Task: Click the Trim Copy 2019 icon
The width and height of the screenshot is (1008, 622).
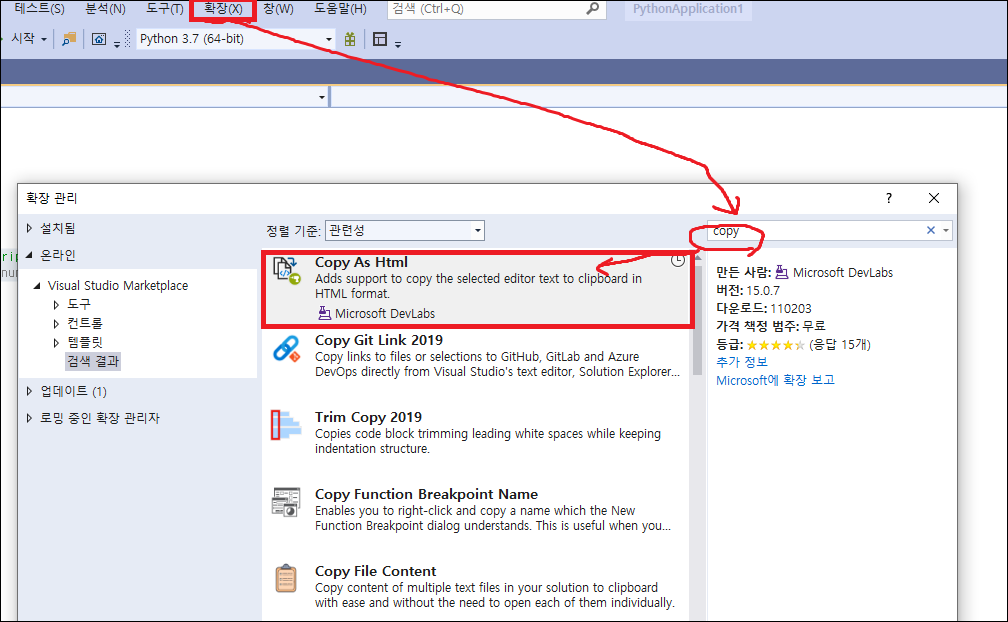Action: (x=286, y=425)
